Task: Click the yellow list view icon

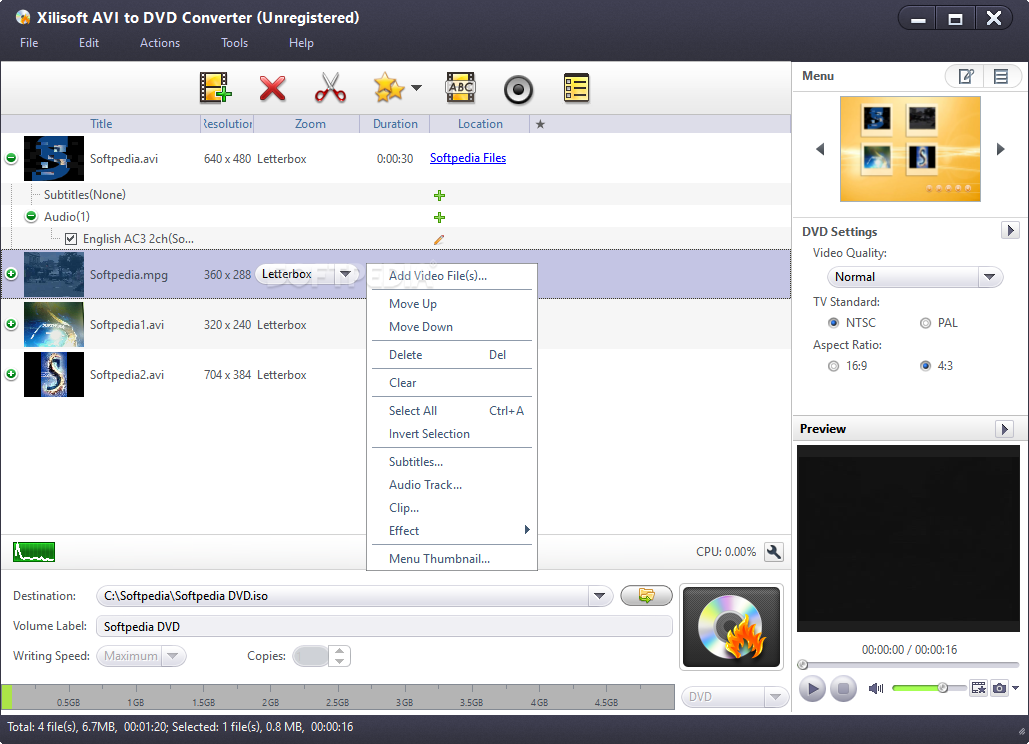Action: (576, 88)
